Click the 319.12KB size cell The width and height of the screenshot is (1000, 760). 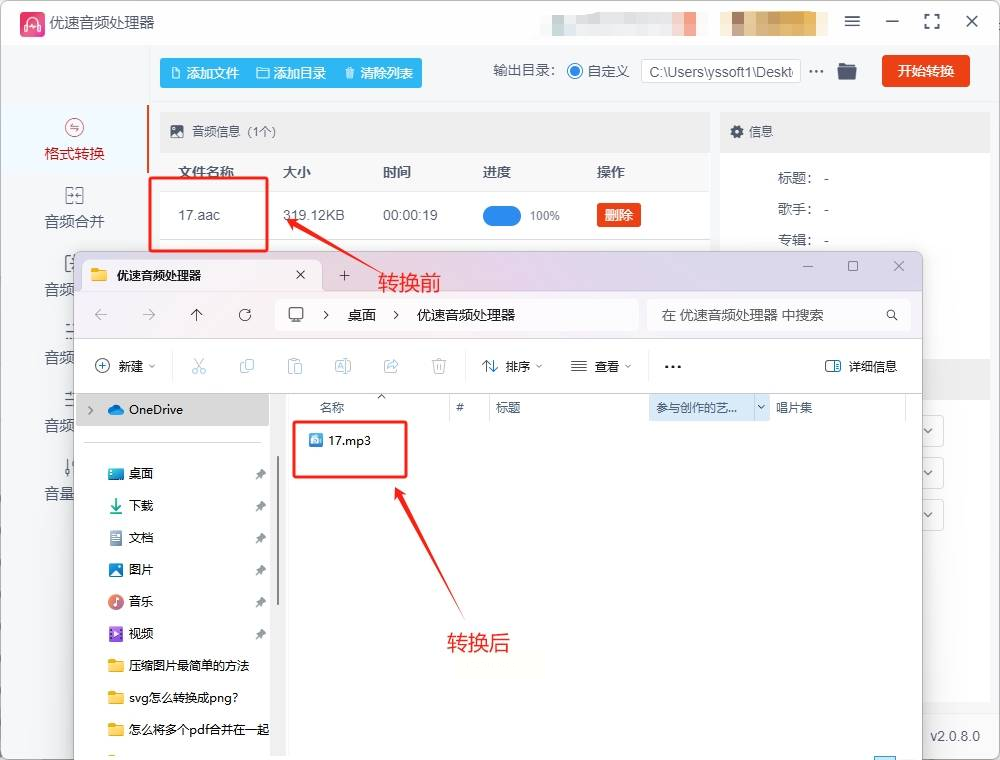[x=313, y=216]
